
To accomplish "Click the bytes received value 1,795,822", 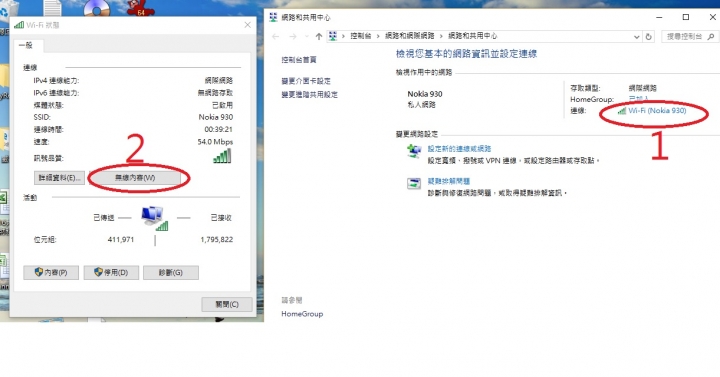I will coord(217,239).
